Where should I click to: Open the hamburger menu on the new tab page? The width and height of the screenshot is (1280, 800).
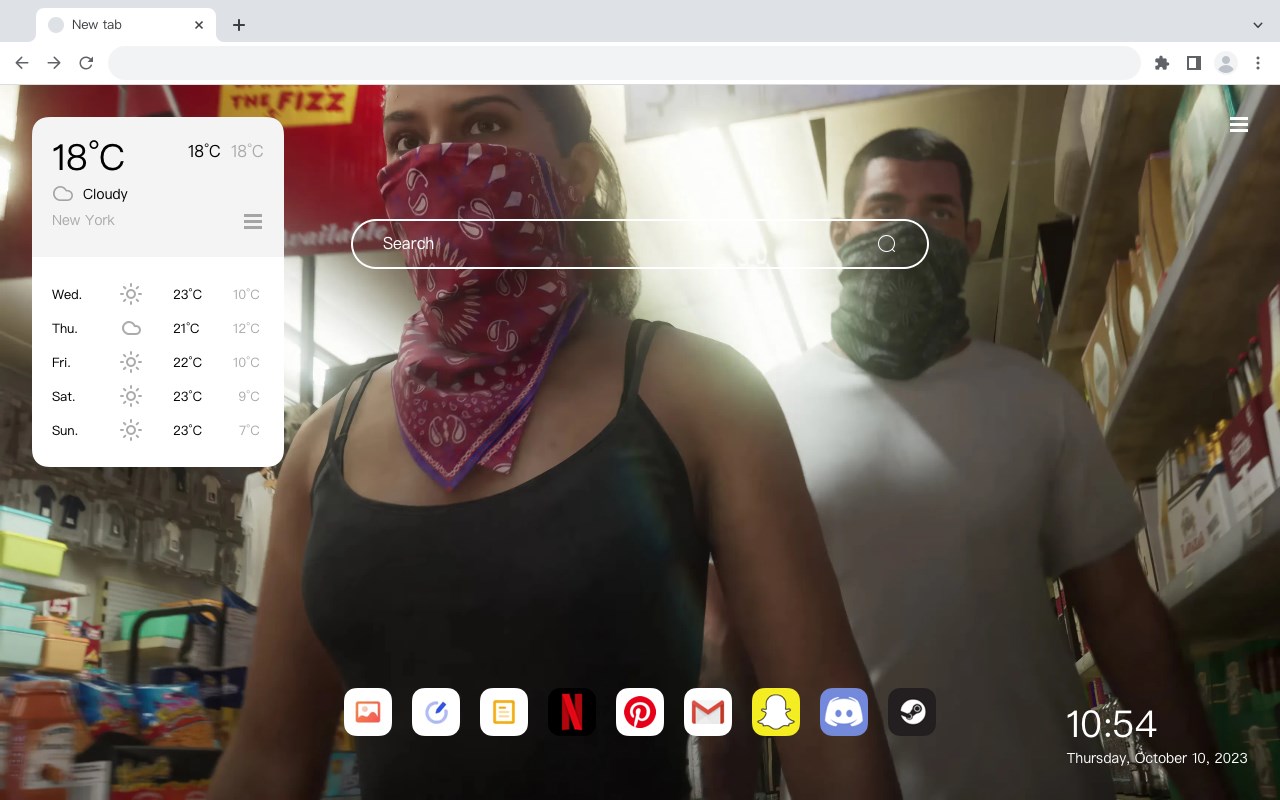click(x=1239, y=124)
